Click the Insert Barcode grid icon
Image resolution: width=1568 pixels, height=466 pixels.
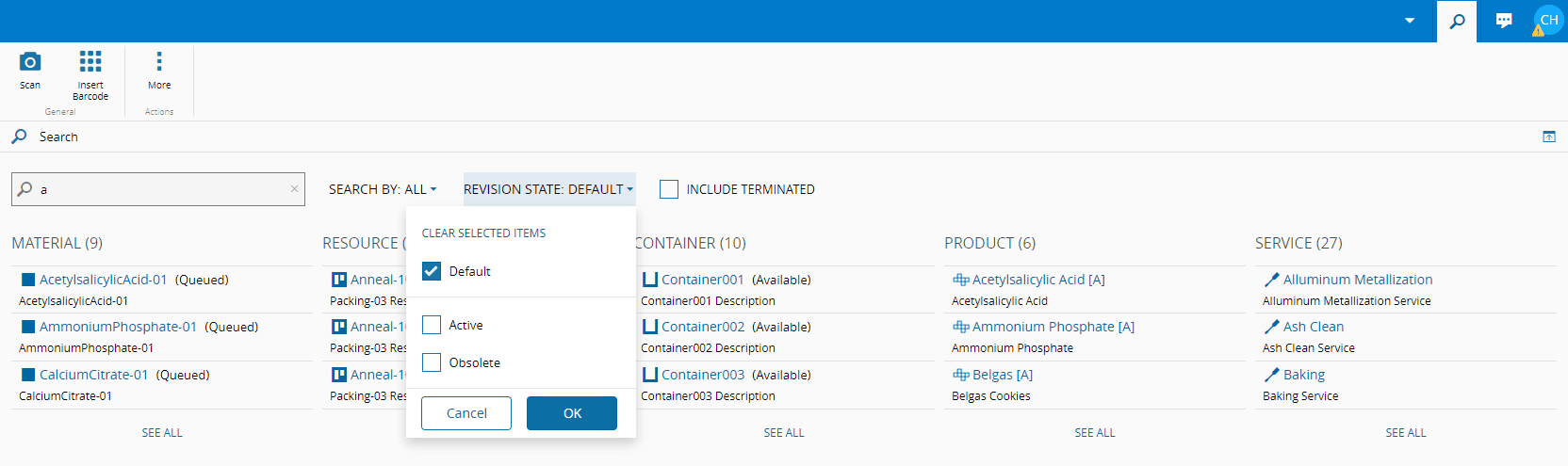tap(90, 63)
